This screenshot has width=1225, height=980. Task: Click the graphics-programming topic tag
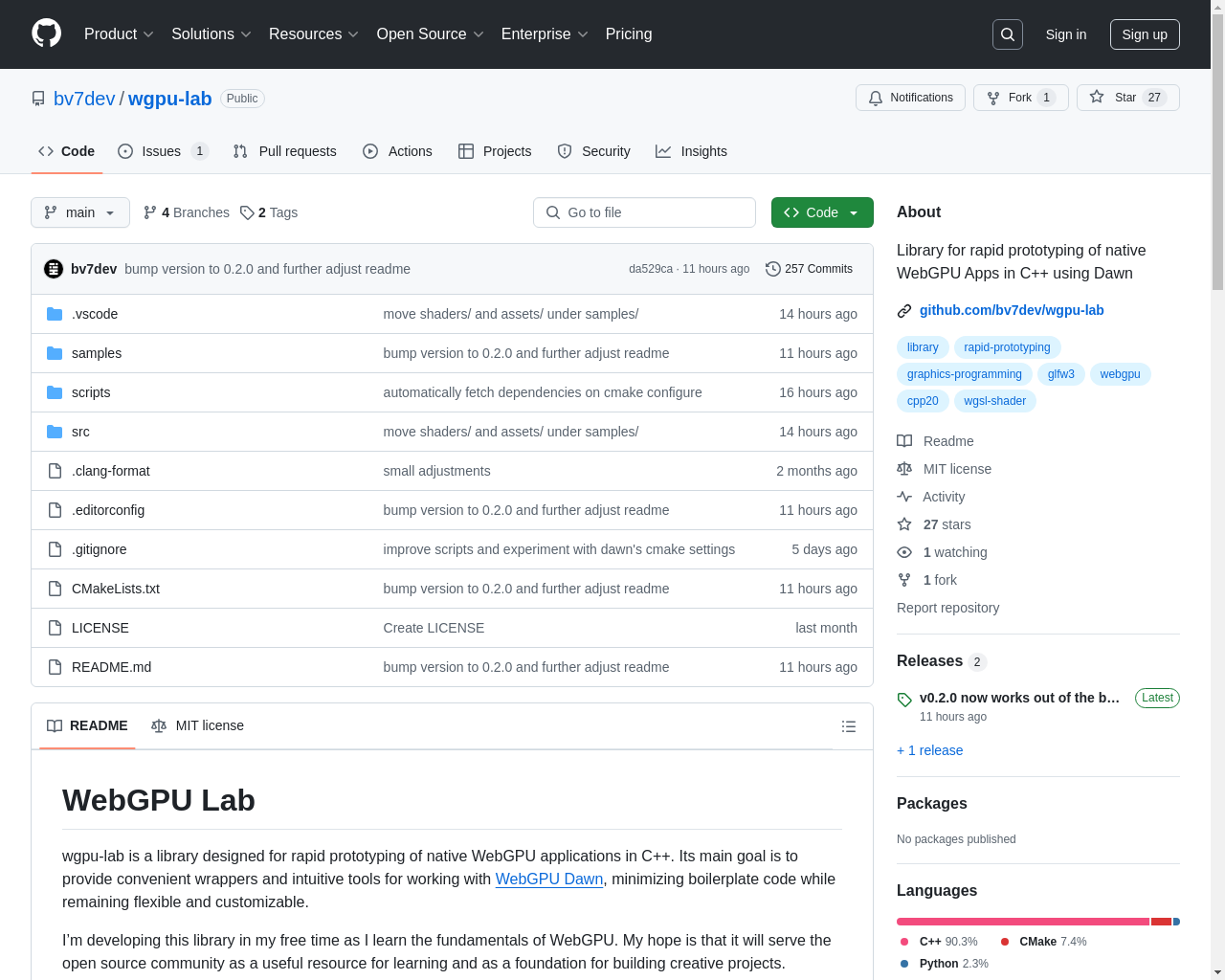click(964, 374)
